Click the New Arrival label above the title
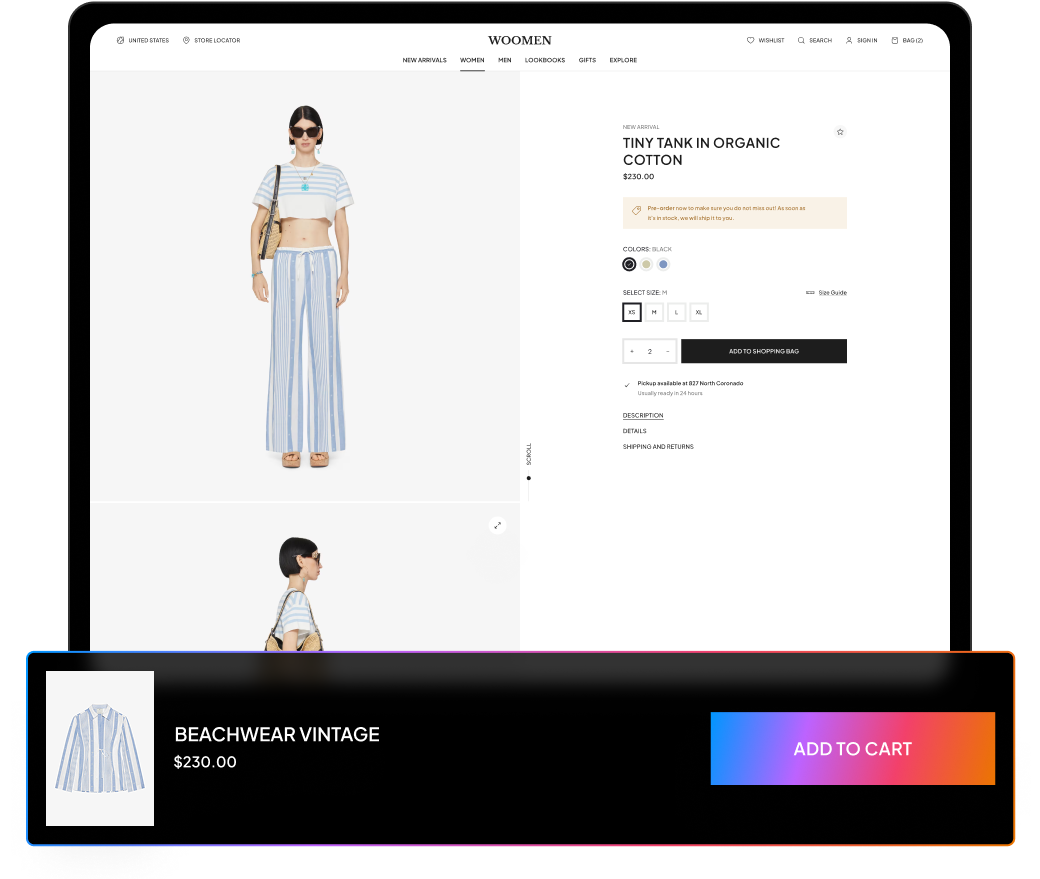The image size is (1040, 879). [x=641, y=127]
